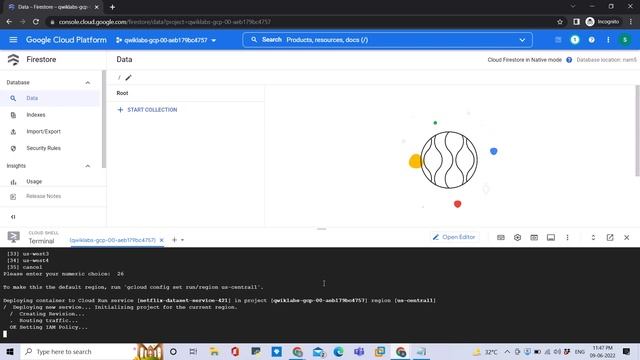Screen dimensions: 640x360
Task: Open the Windows Start menu
Action: (x=10, y=351)
